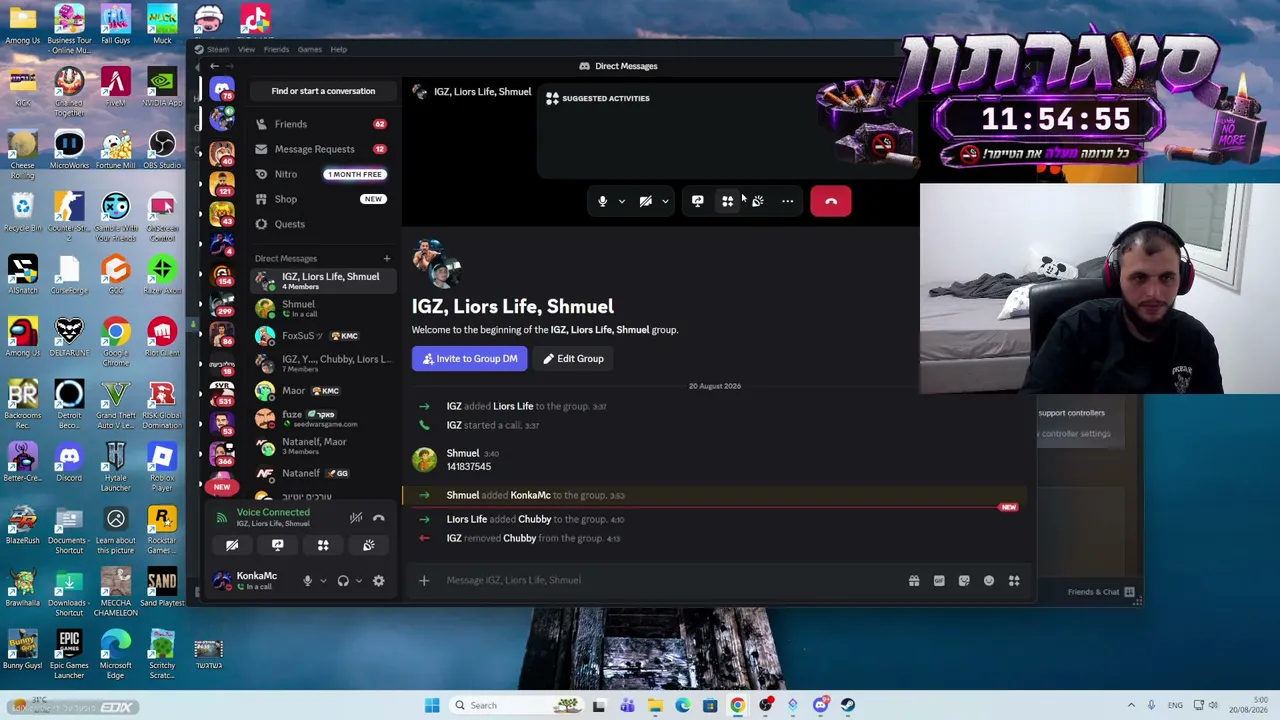The image size is (1280, 720).
Task: Open the fuze direct message
Action: pos(322,418)
